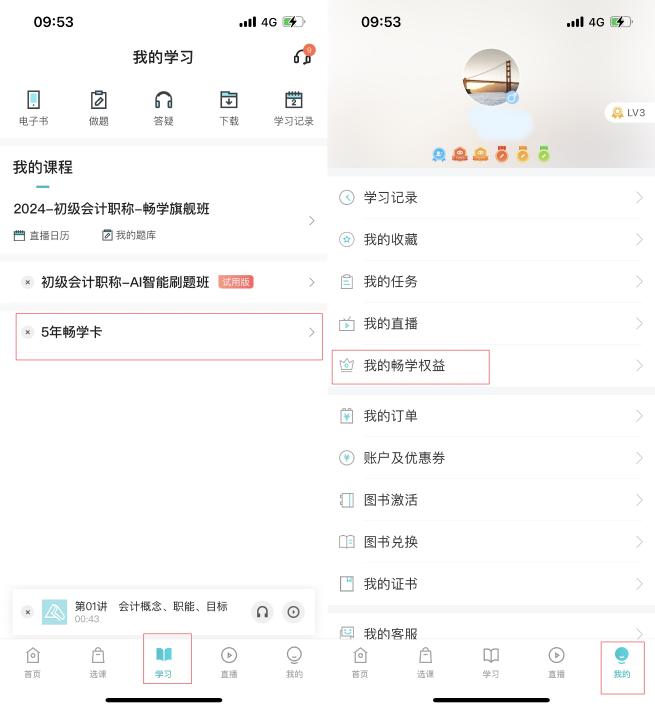Open 直播日历 under the 2024 course

click(42, 235)
